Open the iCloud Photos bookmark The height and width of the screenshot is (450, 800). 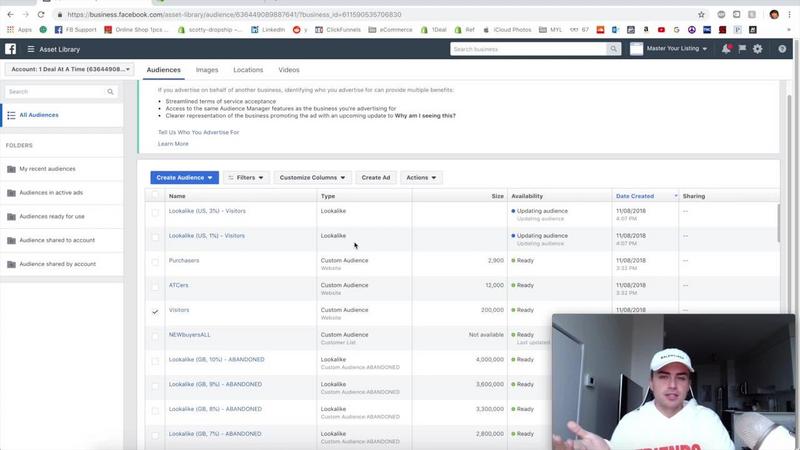[507, 30]
